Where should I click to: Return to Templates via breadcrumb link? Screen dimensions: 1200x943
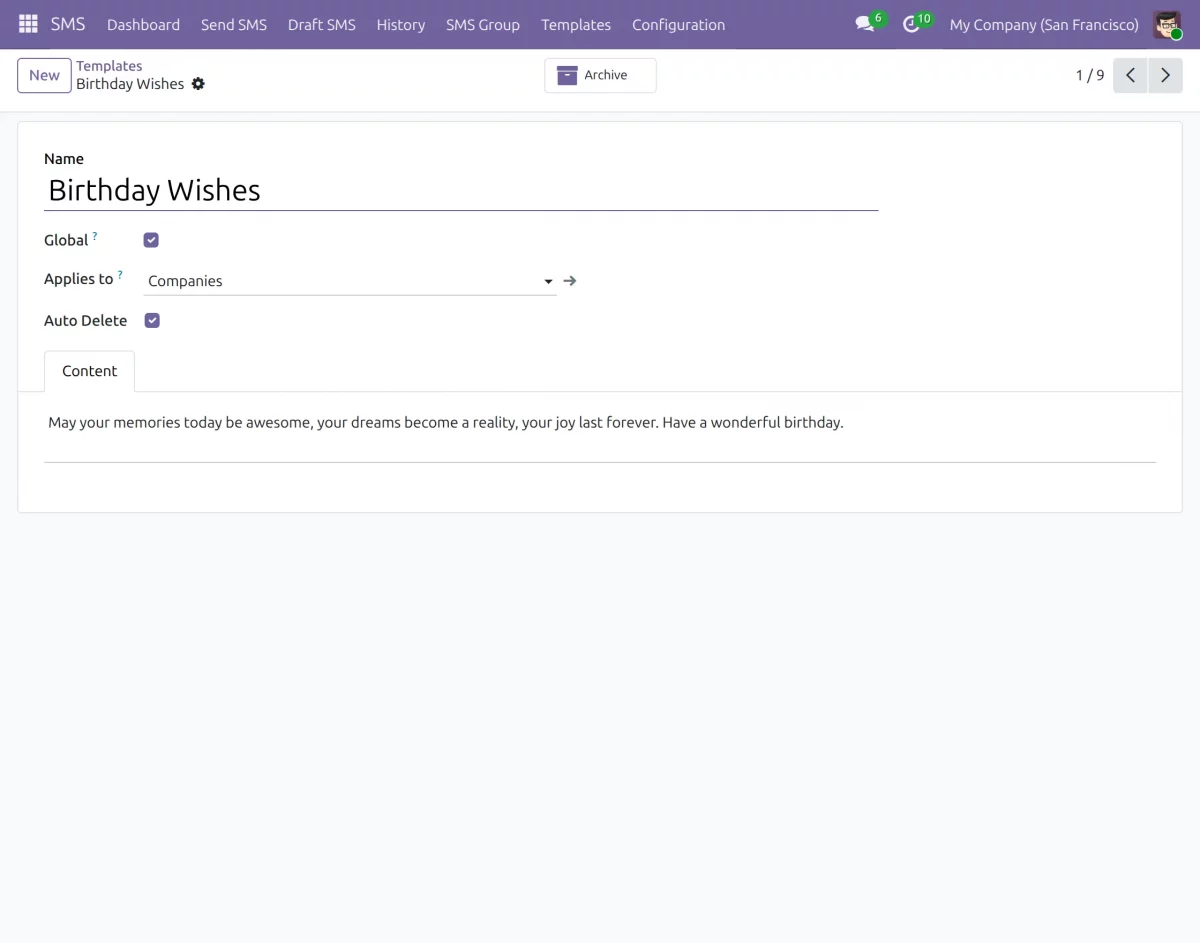(x=109, y=65)
